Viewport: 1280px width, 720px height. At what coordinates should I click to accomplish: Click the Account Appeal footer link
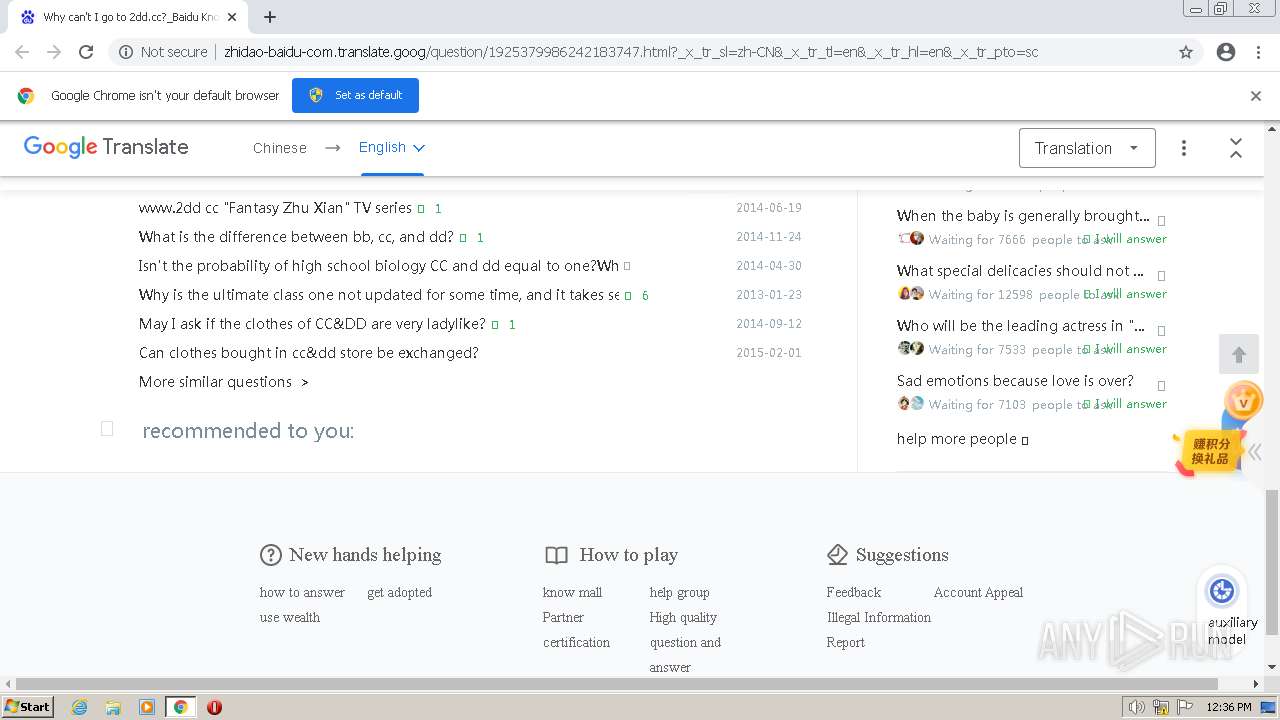point(978,592)
